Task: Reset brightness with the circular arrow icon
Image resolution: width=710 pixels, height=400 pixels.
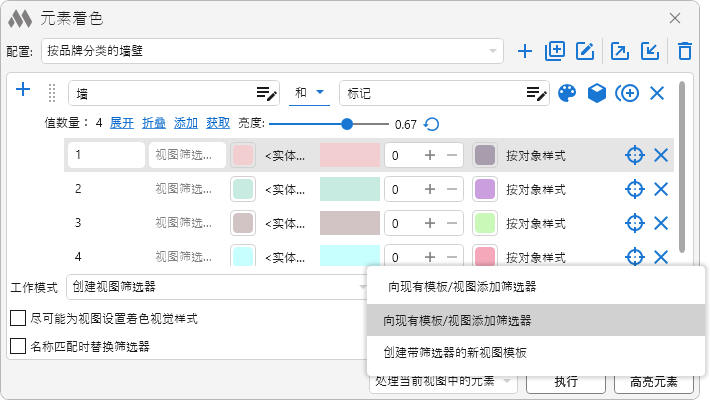Action: coord(431,125)
